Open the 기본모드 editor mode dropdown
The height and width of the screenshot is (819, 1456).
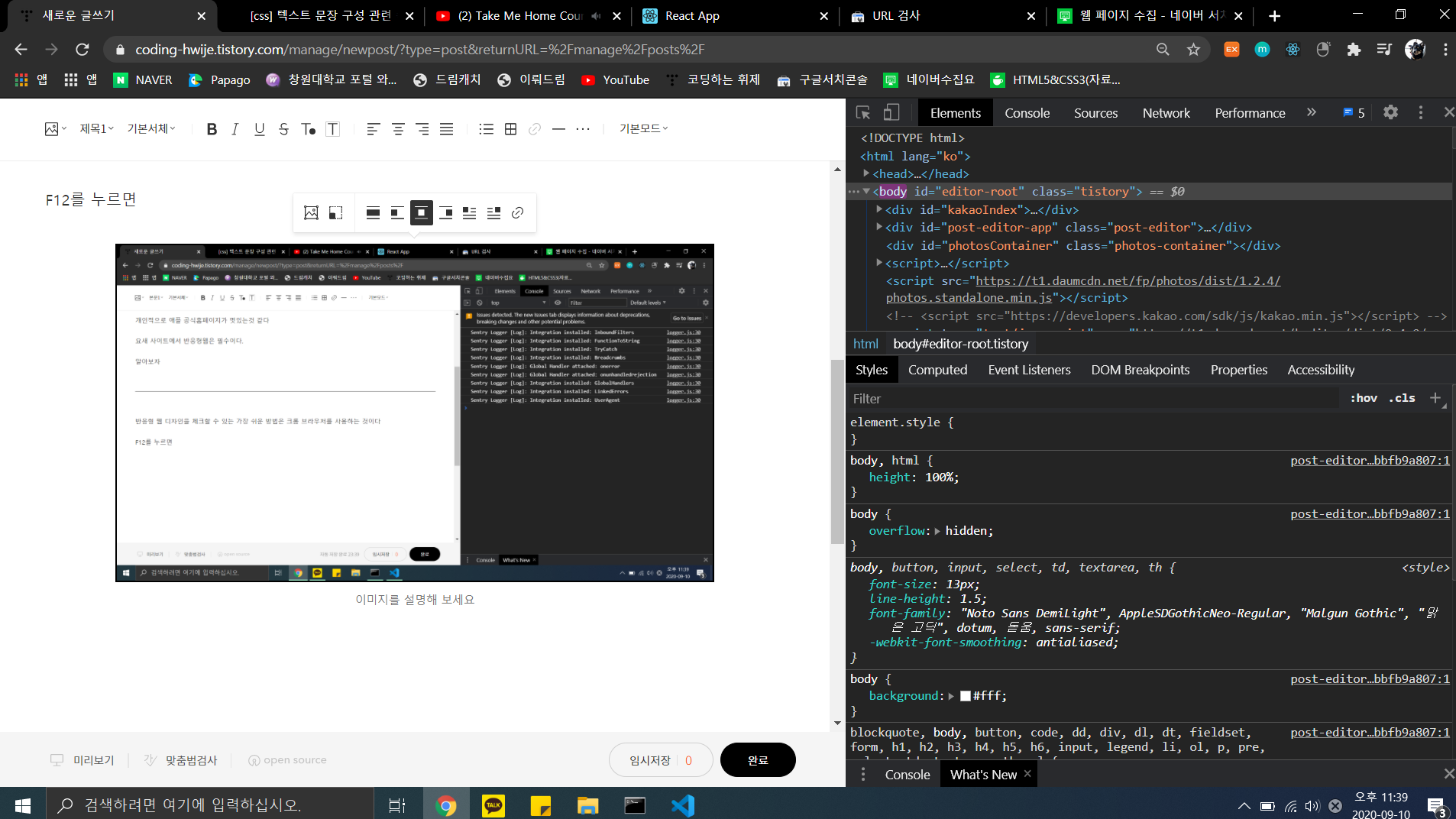[x=643, y=129]
